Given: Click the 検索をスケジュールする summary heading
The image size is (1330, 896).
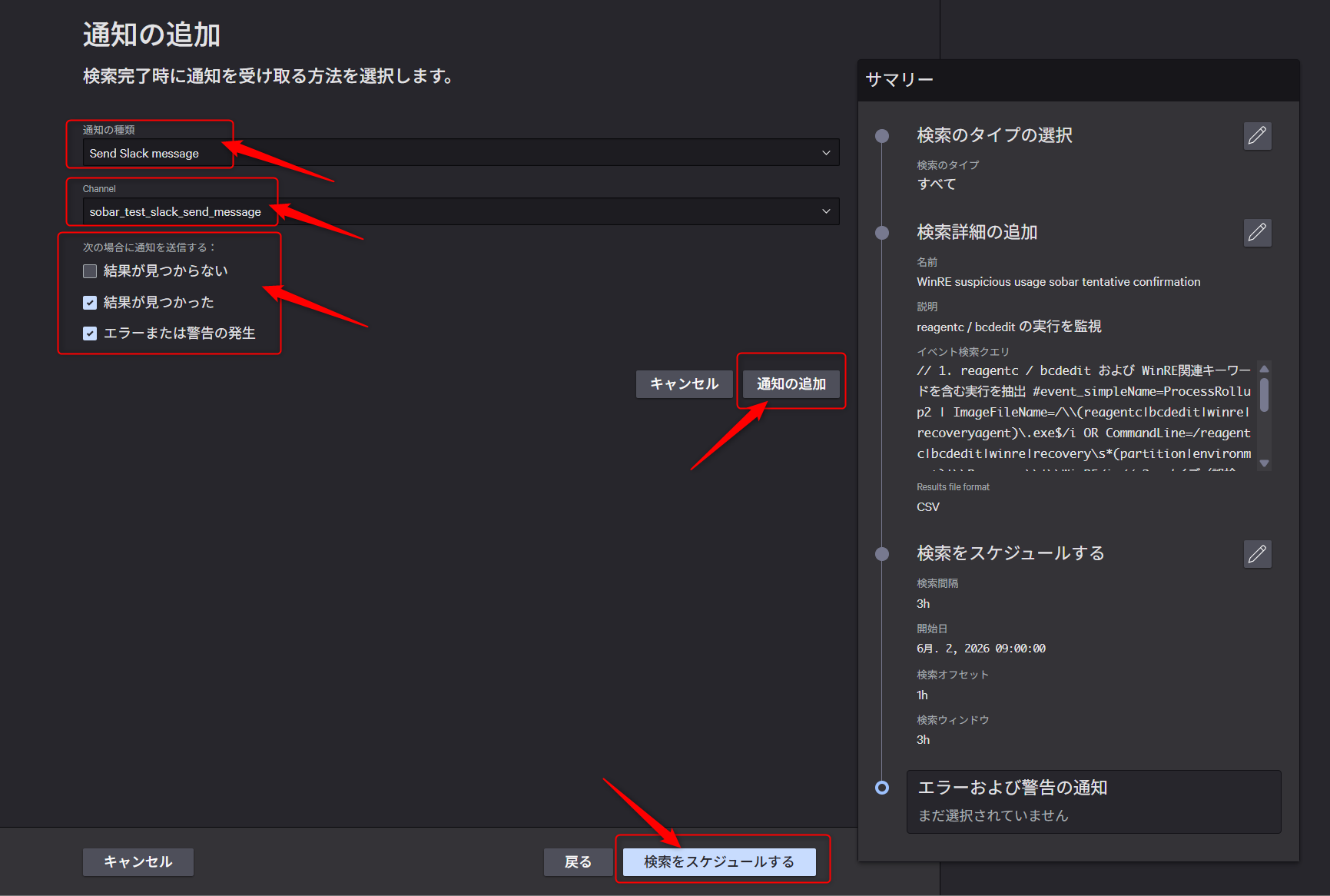Looking at the screenshot, I should tap(1010, 553).
